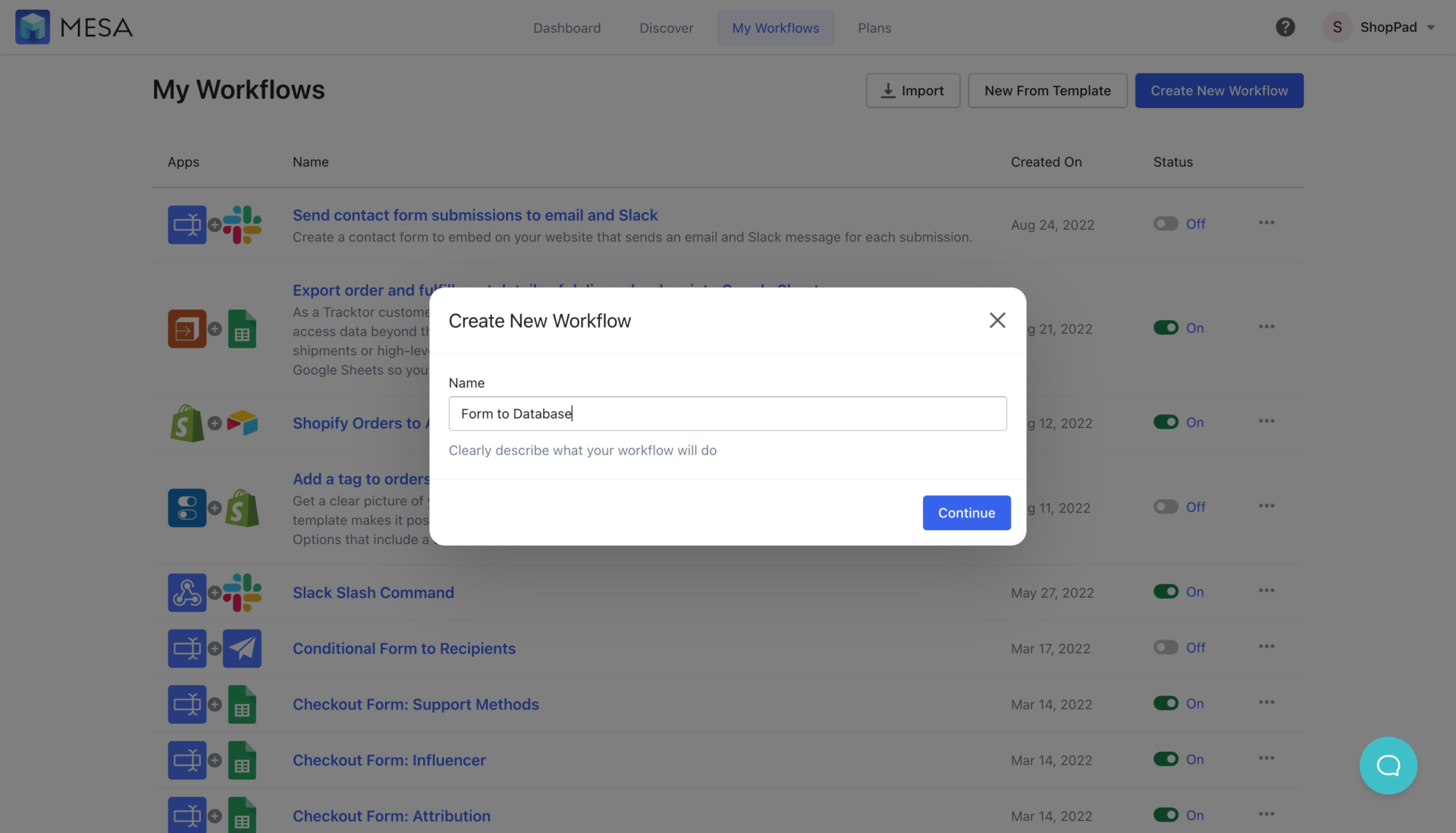Go to the Dashboard tab
The image size is (1456, 833).
point(566,28)
